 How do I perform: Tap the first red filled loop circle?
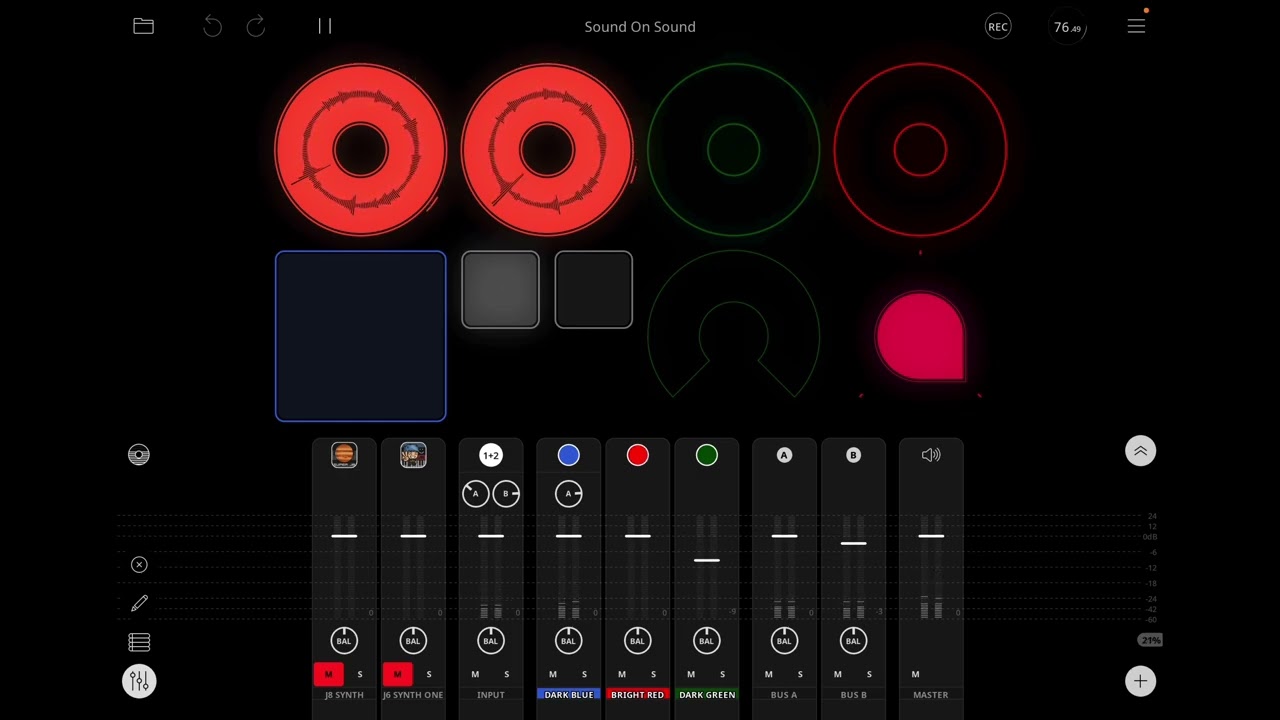(360, 150)
